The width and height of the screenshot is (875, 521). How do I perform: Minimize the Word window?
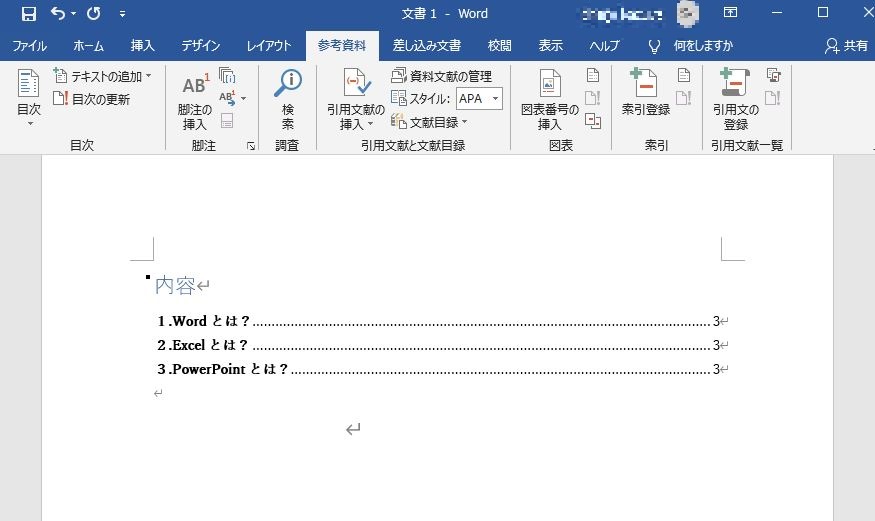pyautogui.click(x=777, y=12)
